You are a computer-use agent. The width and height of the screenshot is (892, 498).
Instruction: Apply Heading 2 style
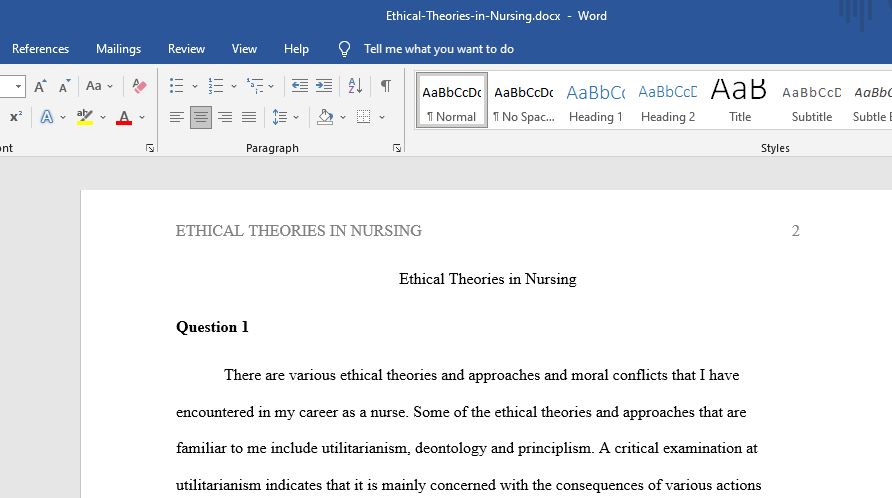[x=668, y=101]
